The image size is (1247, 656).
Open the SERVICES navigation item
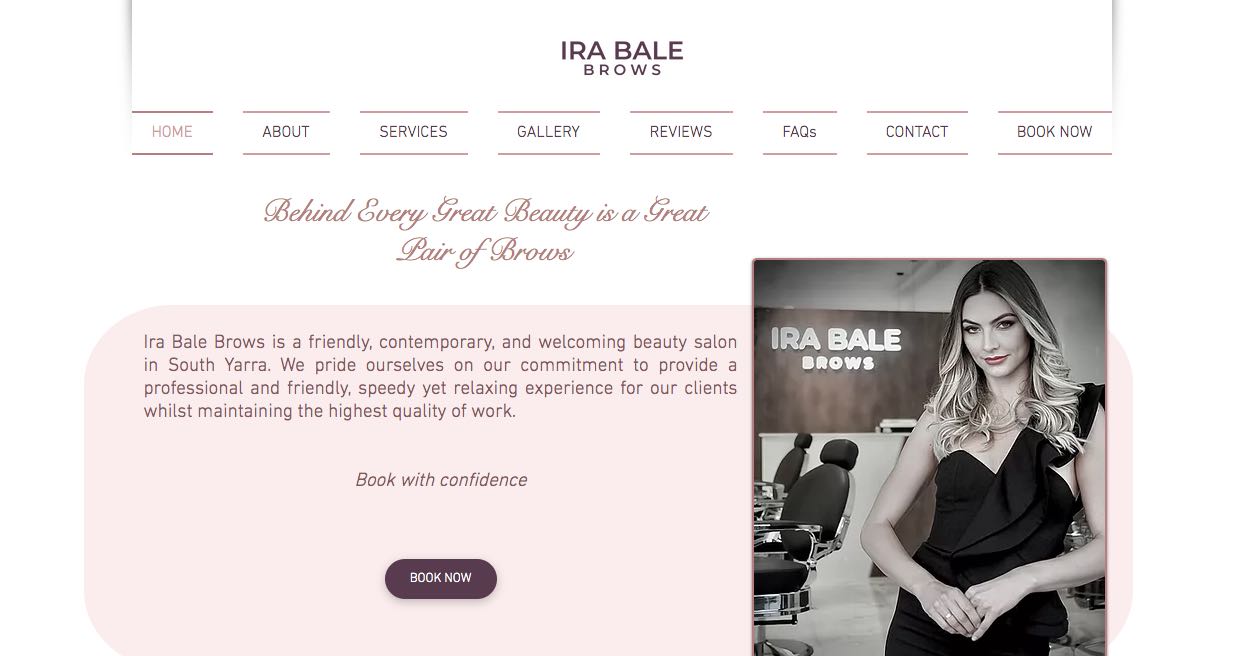414,132
